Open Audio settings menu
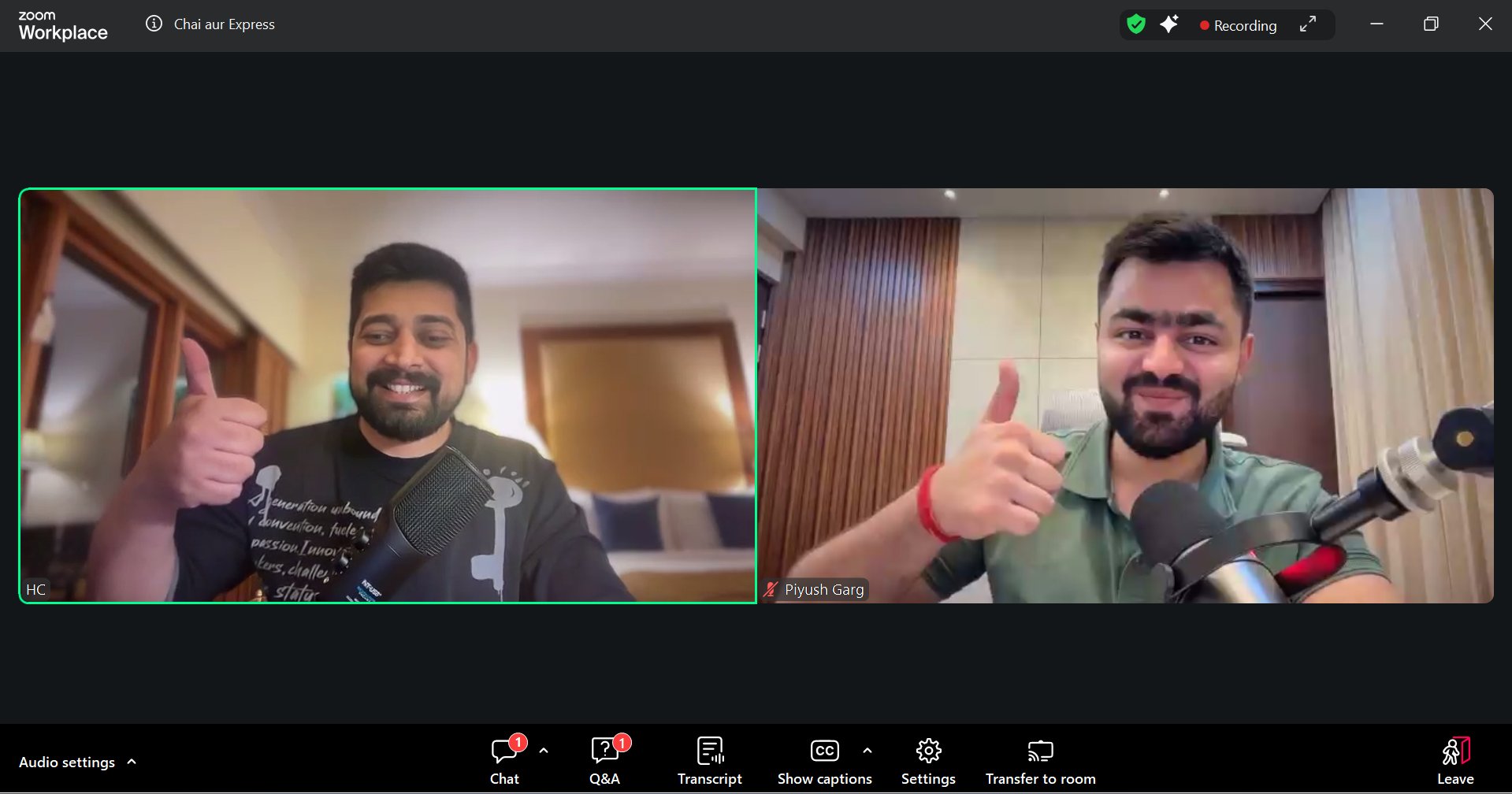This screenshot has width=1512, height=794. point(78,762)
